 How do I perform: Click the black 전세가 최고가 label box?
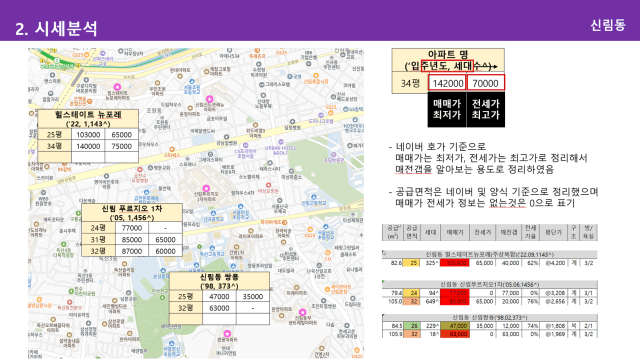pos(486,109)
